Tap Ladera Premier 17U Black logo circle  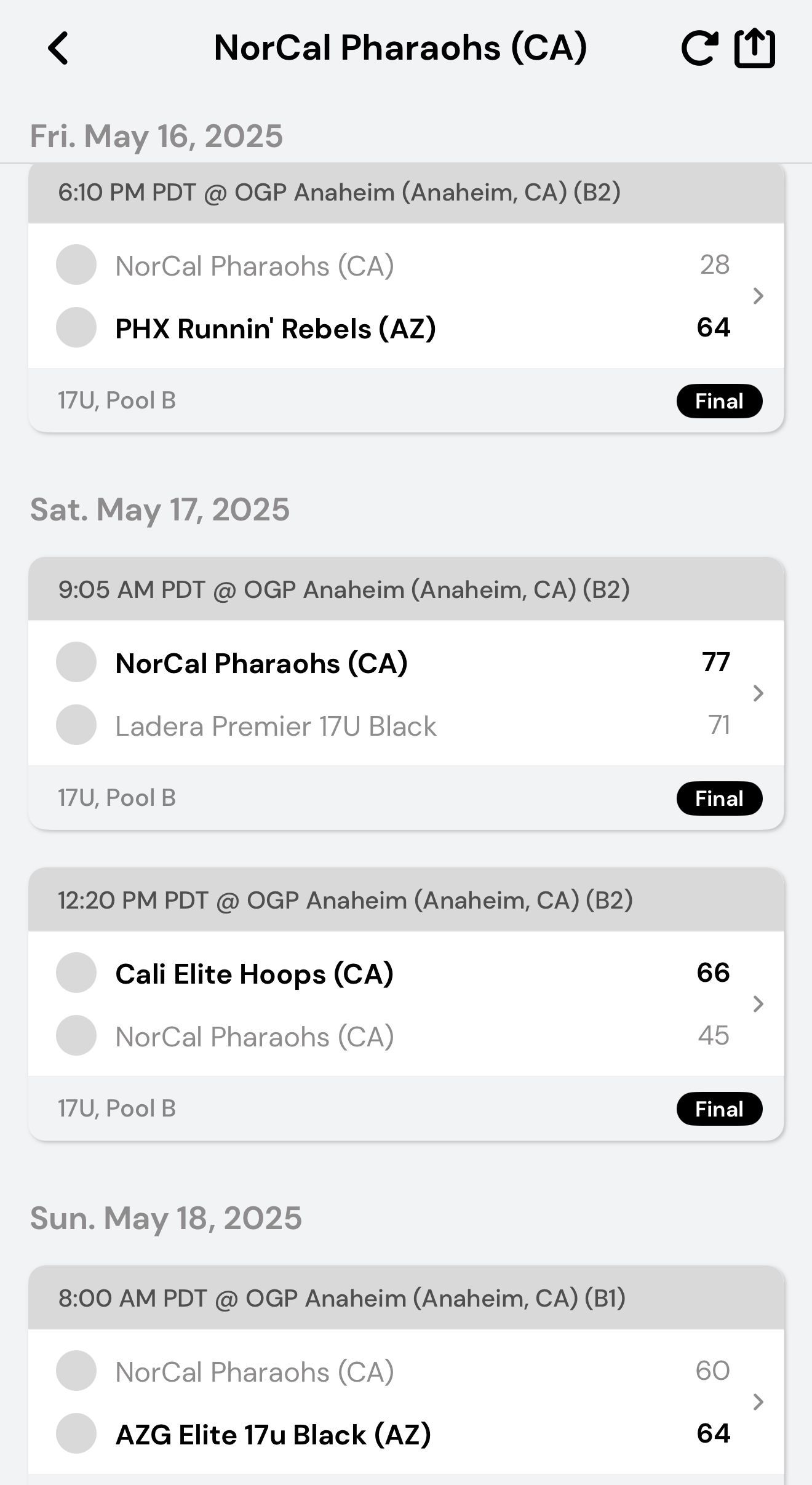[76, 725]
